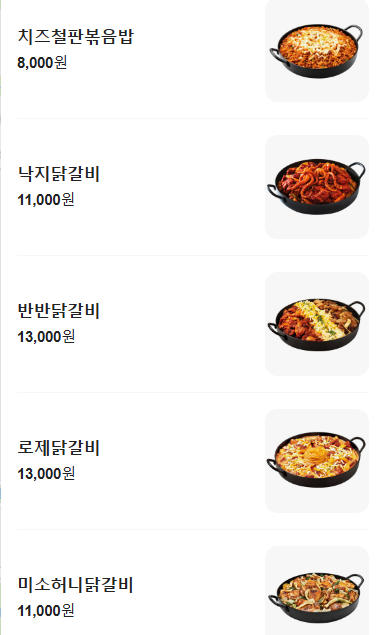Select the entire 반반닭갈비 list row
Viewport: 377px width, 635px height.
(x=193, y=324)
